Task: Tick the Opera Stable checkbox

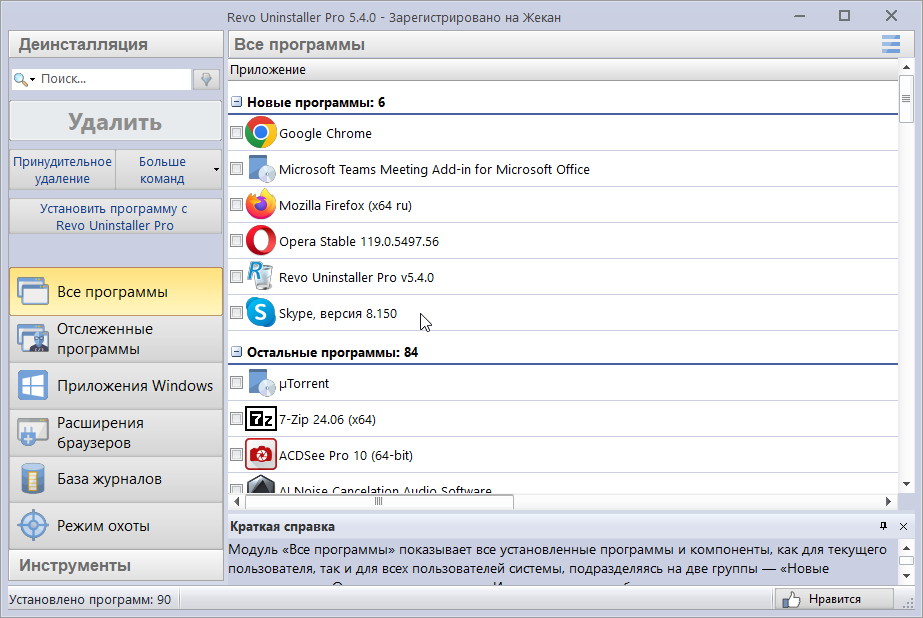Action: pos(236,240)
